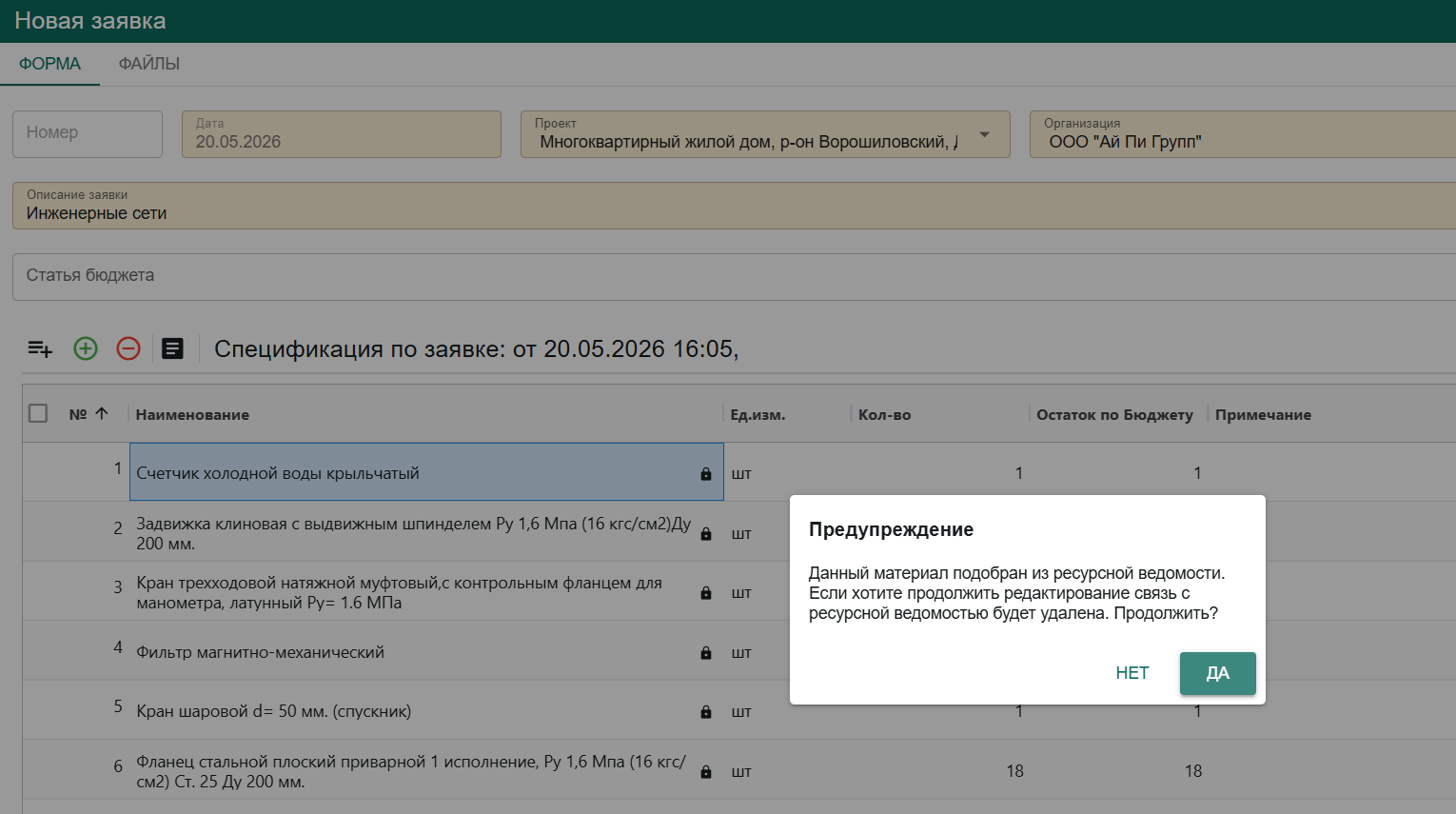The height and width of the screenshot is (814, 1456).
Task: Select the Кран шаровой d= 50 мм. cell
Action: (x=426, y=711)
